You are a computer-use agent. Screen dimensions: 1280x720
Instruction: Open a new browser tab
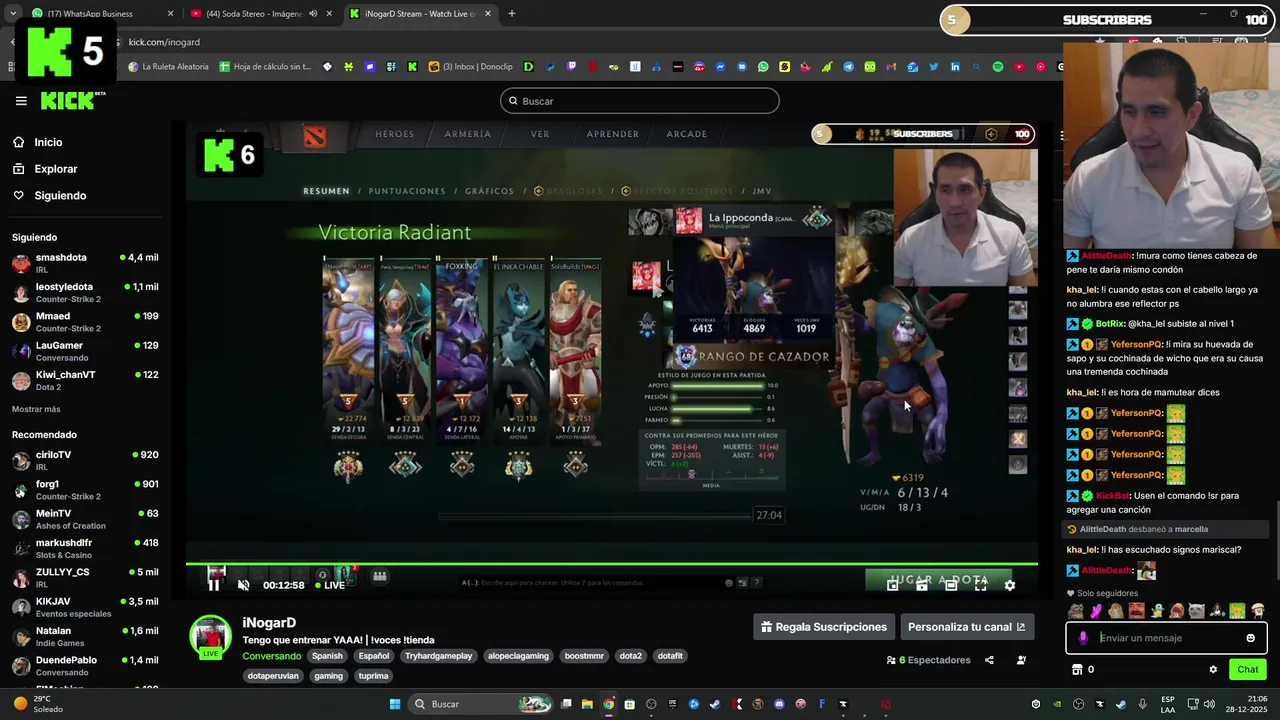pyautogui.click(x=511, y=14)
